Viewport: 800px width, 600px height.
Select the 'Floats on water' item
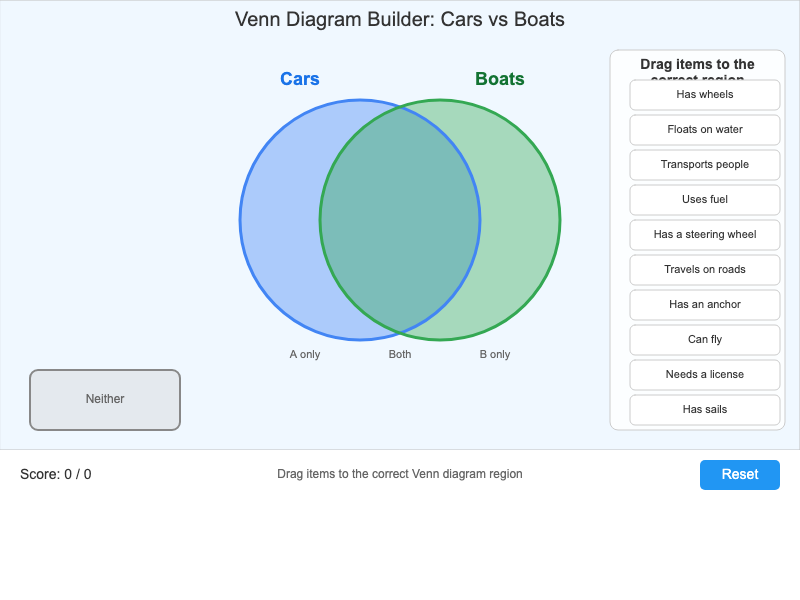[704, 130]
